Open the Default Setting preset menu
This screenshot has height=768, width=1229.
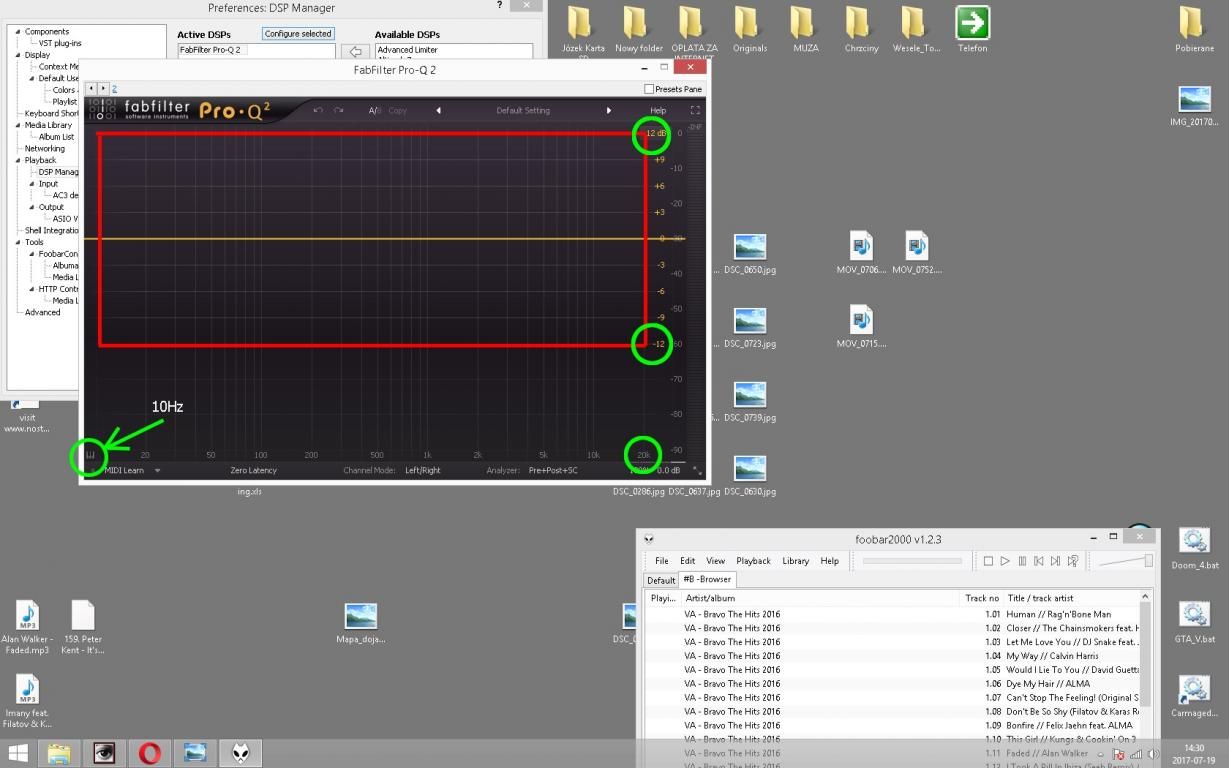pos(523,110)
